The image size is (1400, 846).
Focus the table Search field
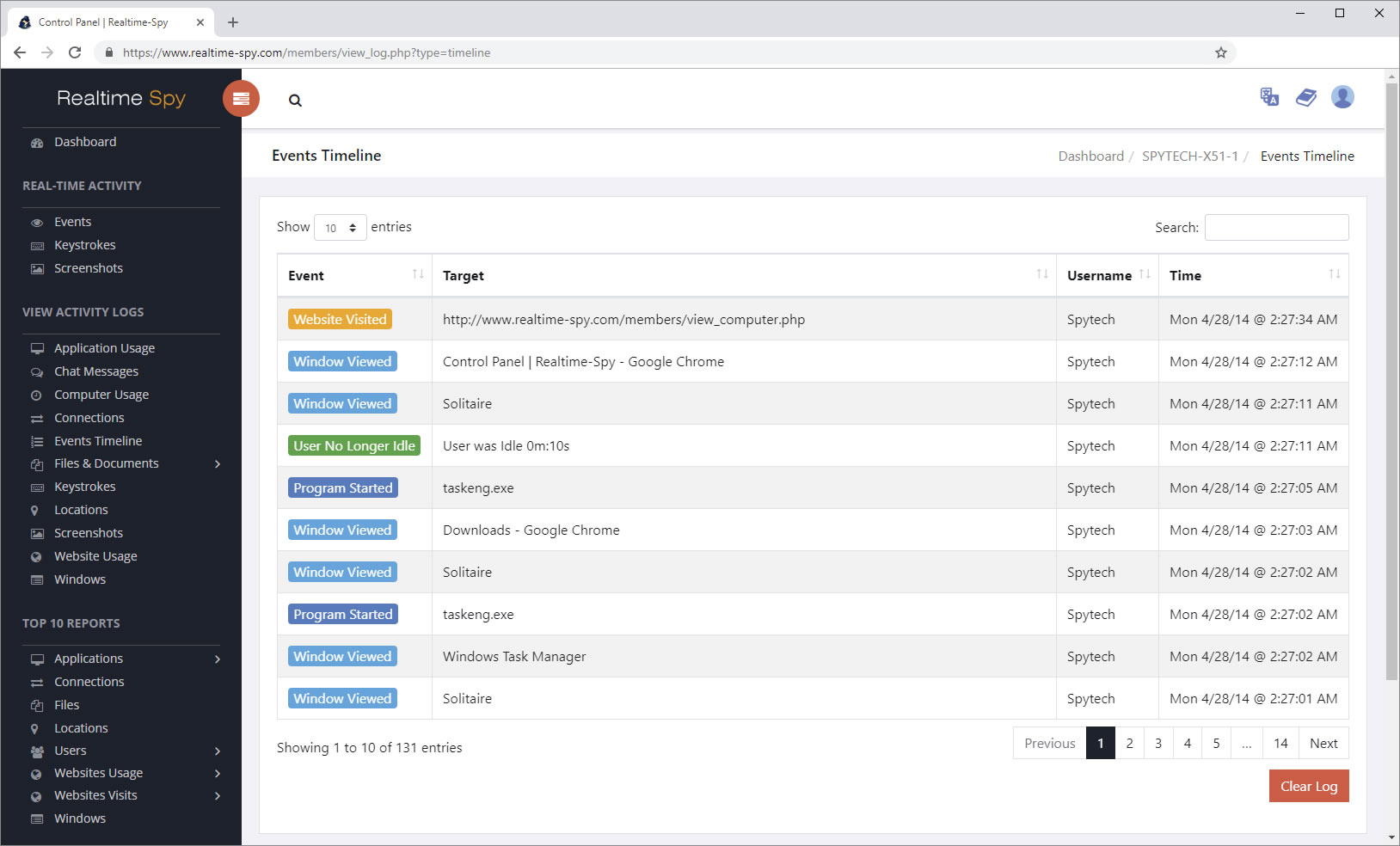[1276, 228]
